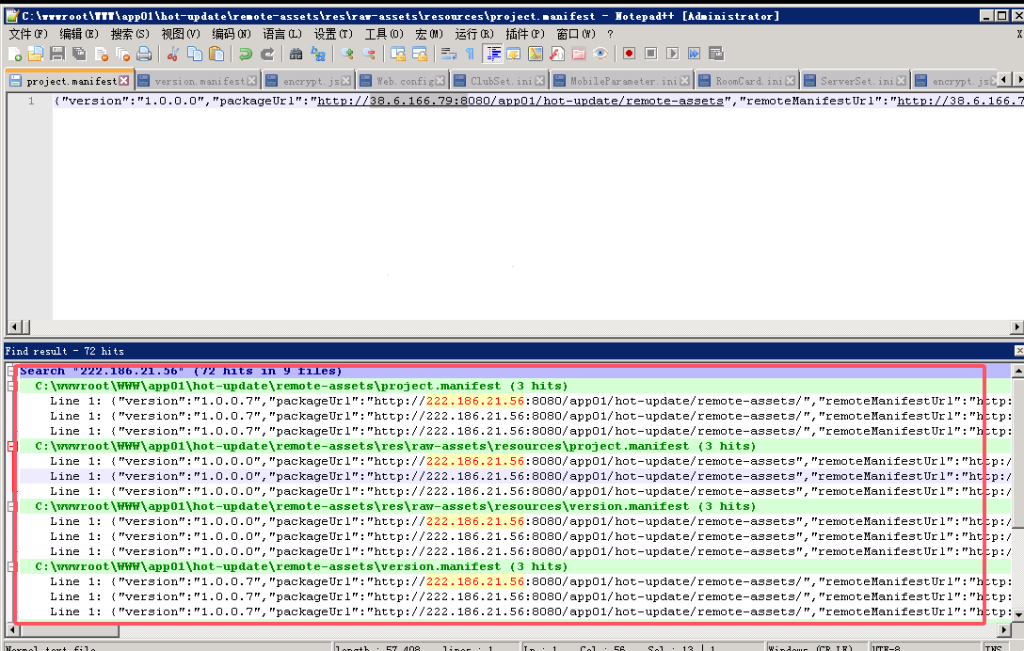Start macro recording with red circle icon

629,54
